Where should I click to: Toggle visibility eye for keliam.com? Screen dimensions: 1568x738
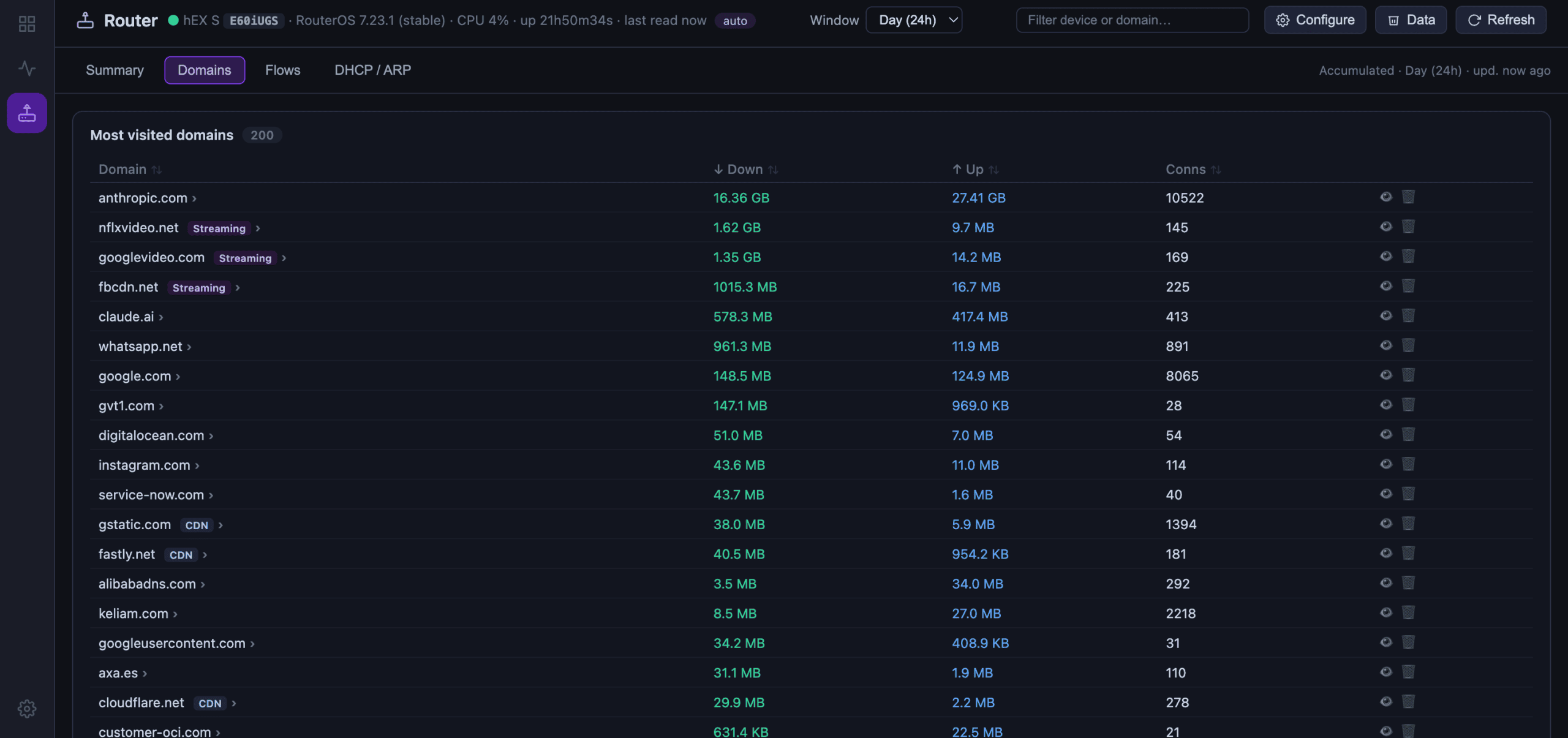[1385, 612]
